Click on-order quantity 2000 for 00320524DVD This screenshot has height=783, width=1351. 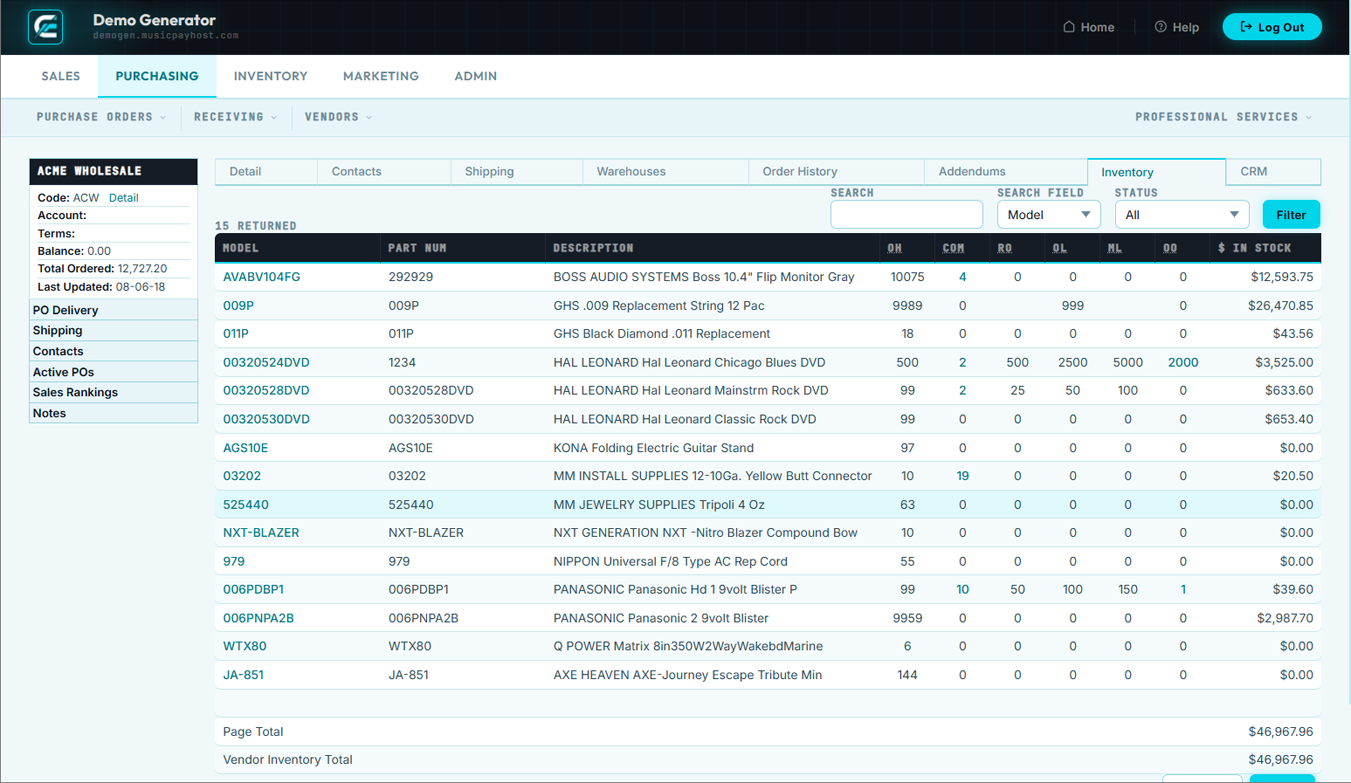pyautogui.click(x=1183, y=363)
